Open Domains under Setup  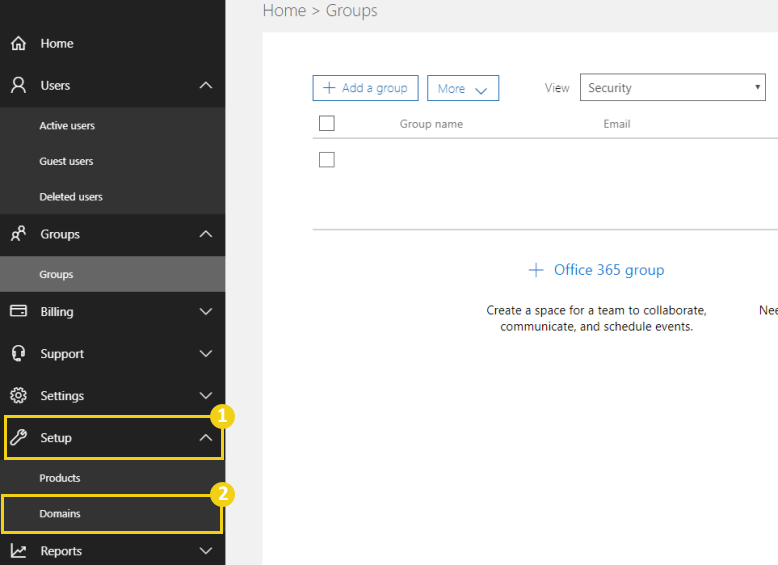(x=60, y=514)
